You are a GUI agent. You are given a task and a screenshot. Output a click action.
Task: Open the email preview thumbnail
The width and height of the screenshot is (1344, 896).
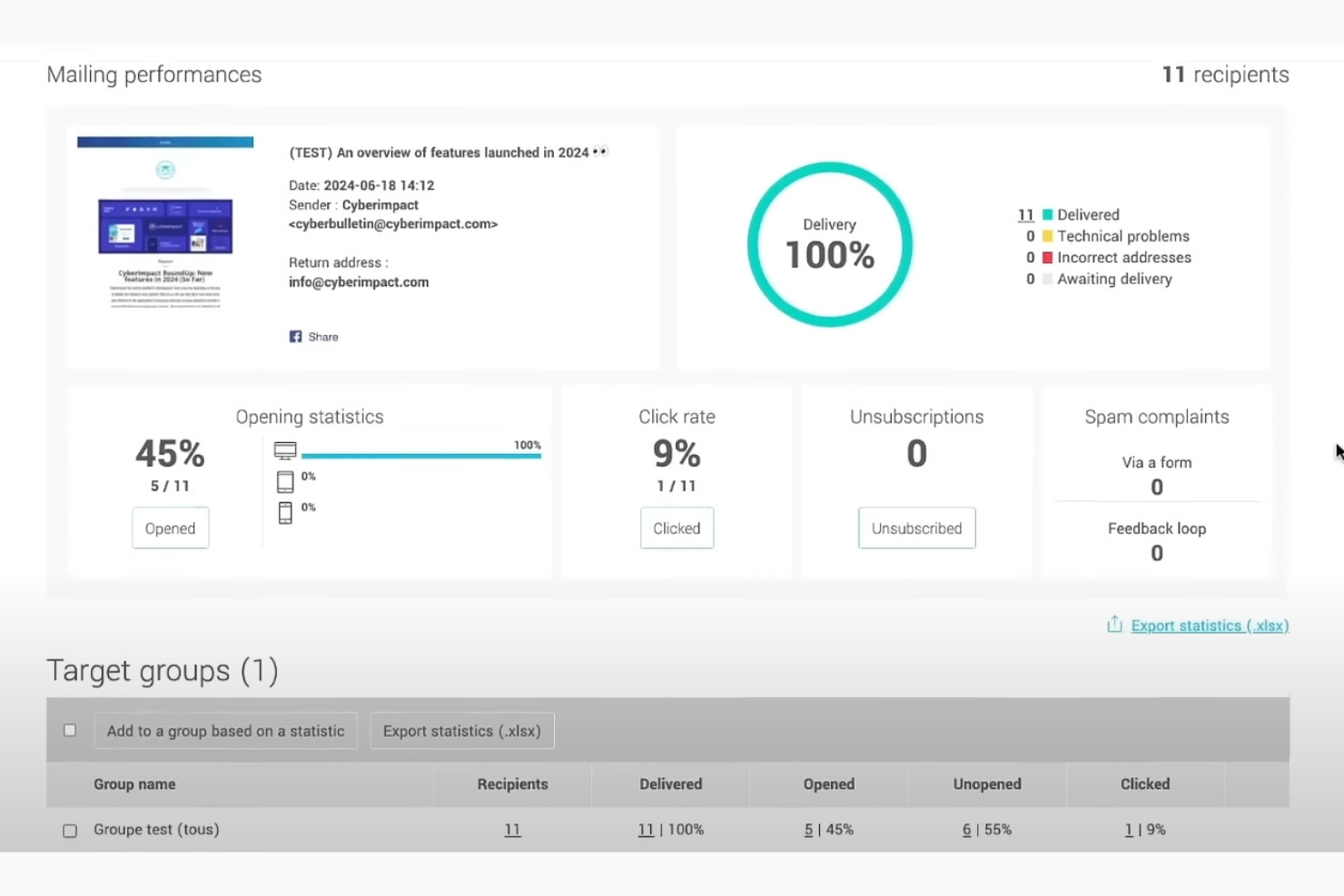click(165, 223)
